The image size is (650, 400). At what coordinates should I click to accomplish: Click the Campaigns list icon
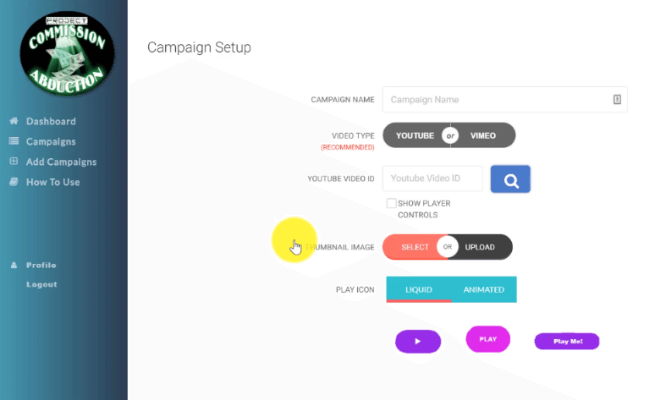click(14, 141)
